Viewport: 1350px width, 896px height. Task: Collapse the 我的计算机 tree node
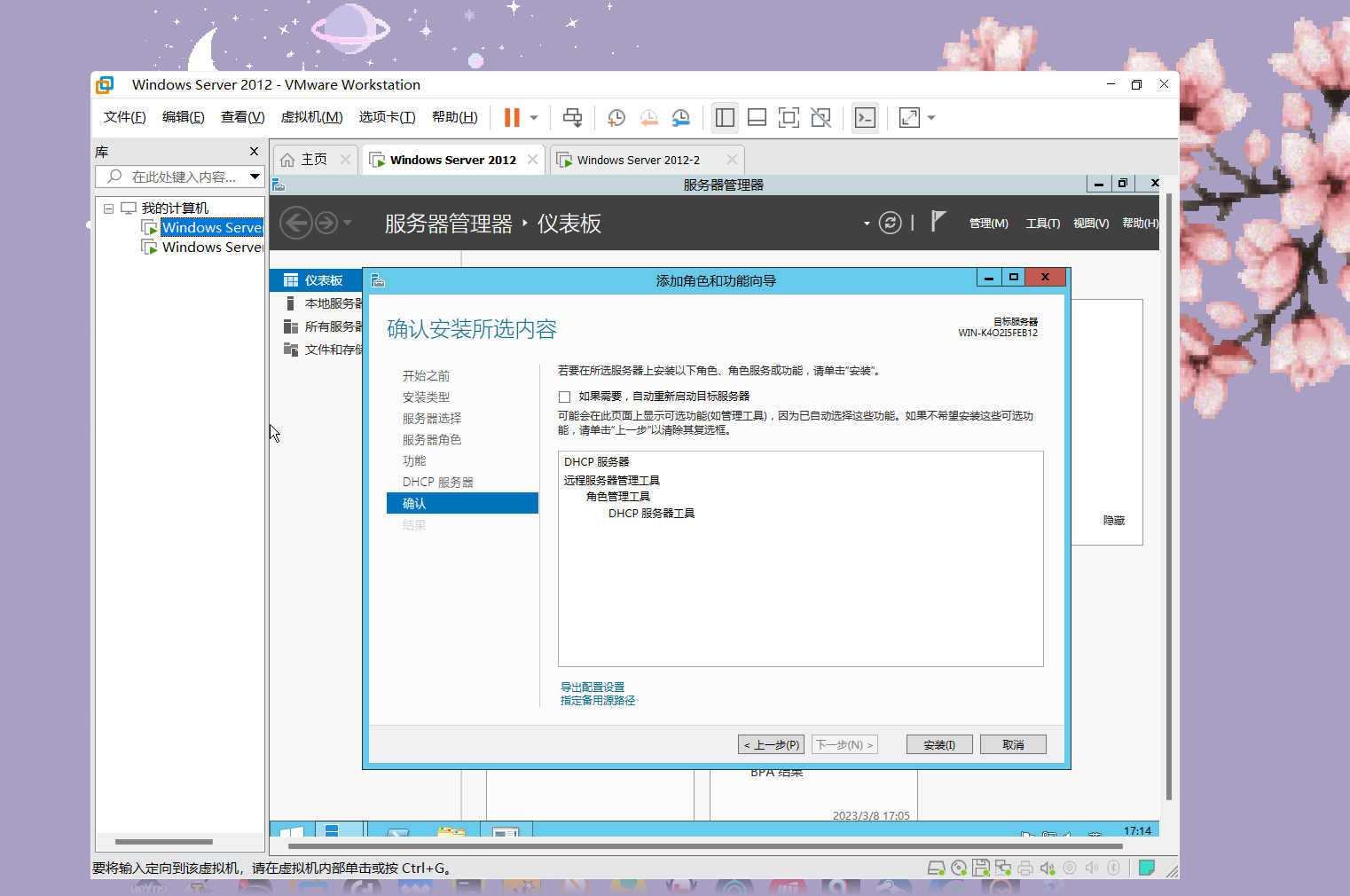[x=108, y=208]
